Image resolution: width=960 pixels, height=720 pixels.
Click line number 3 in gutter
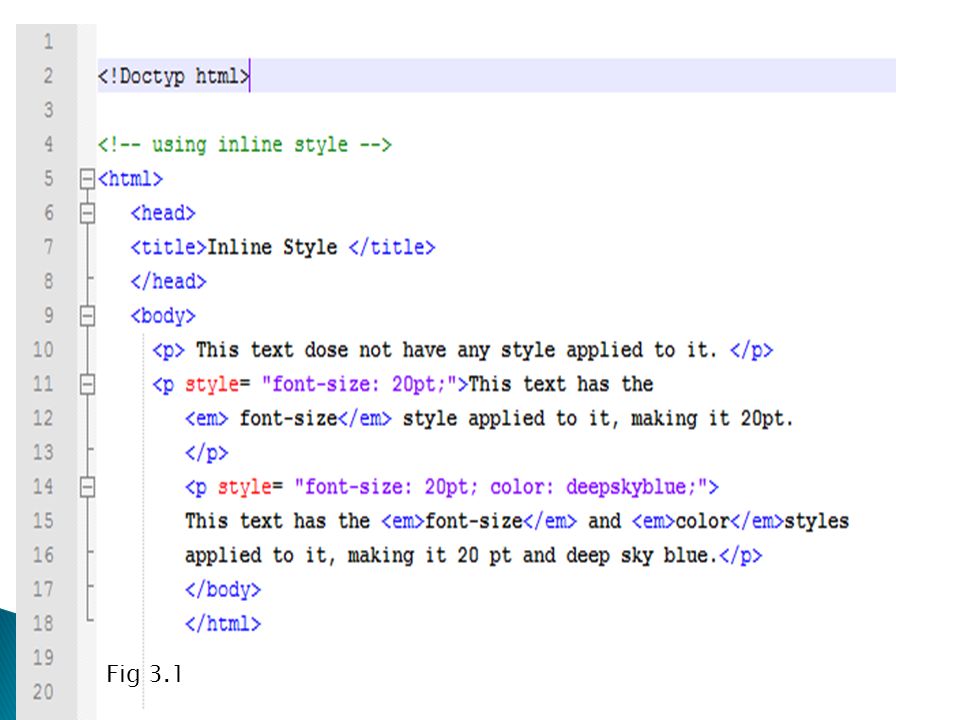tap(48, 110)
